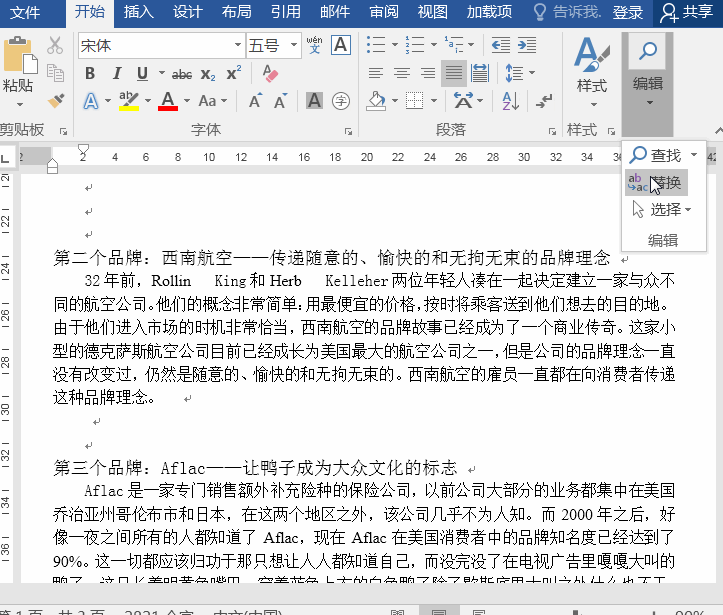This screenshot has width=723, height=615.
Task: Click the bullets list icon
Action: coord(376,45)
